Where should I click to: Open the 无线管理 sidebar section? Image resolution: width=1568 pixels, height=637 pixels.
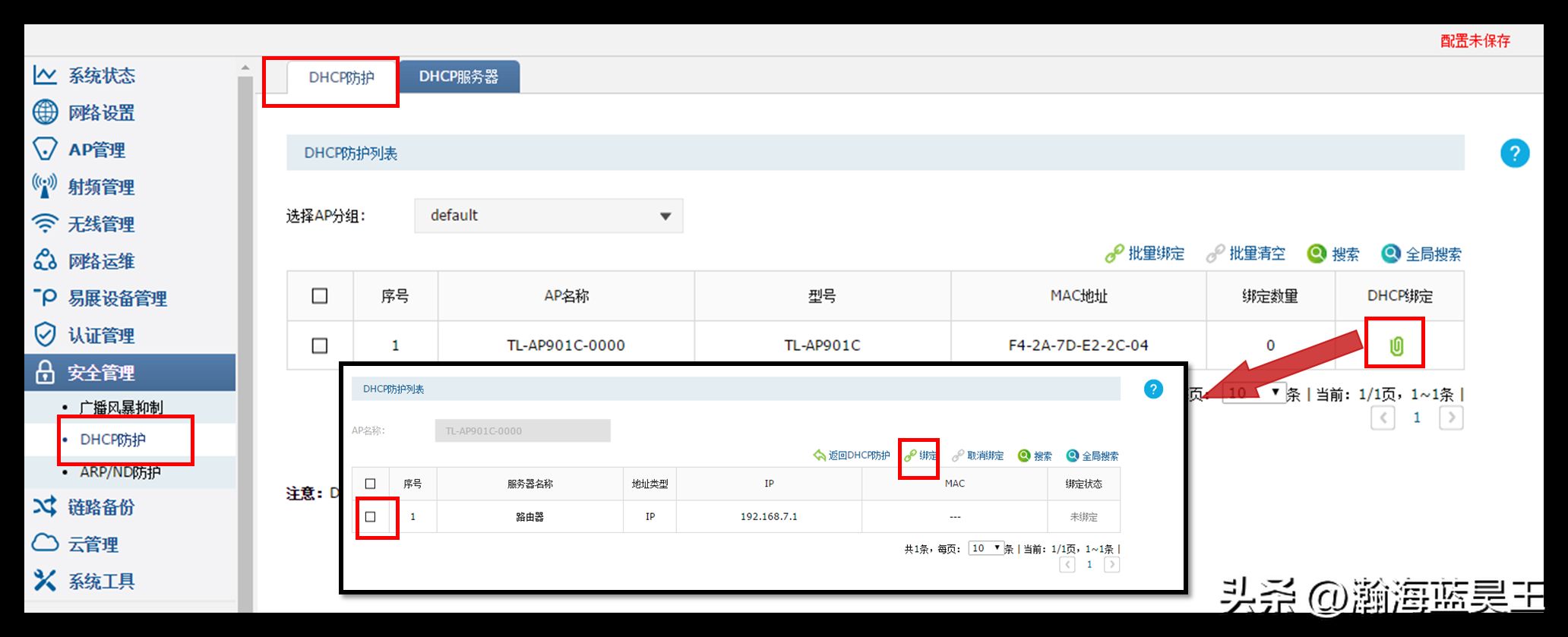[x=101, y=225]
